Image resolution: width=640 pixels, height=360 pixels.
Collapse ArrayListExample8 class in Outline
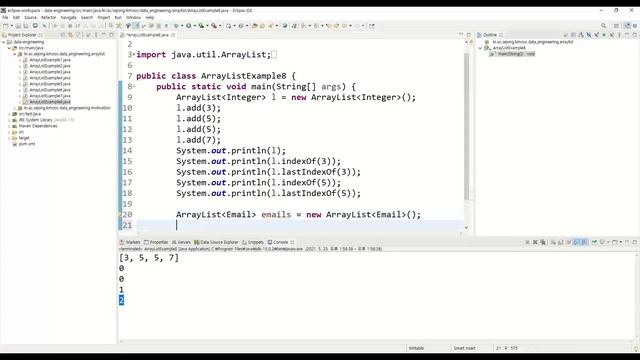[480, 48]
